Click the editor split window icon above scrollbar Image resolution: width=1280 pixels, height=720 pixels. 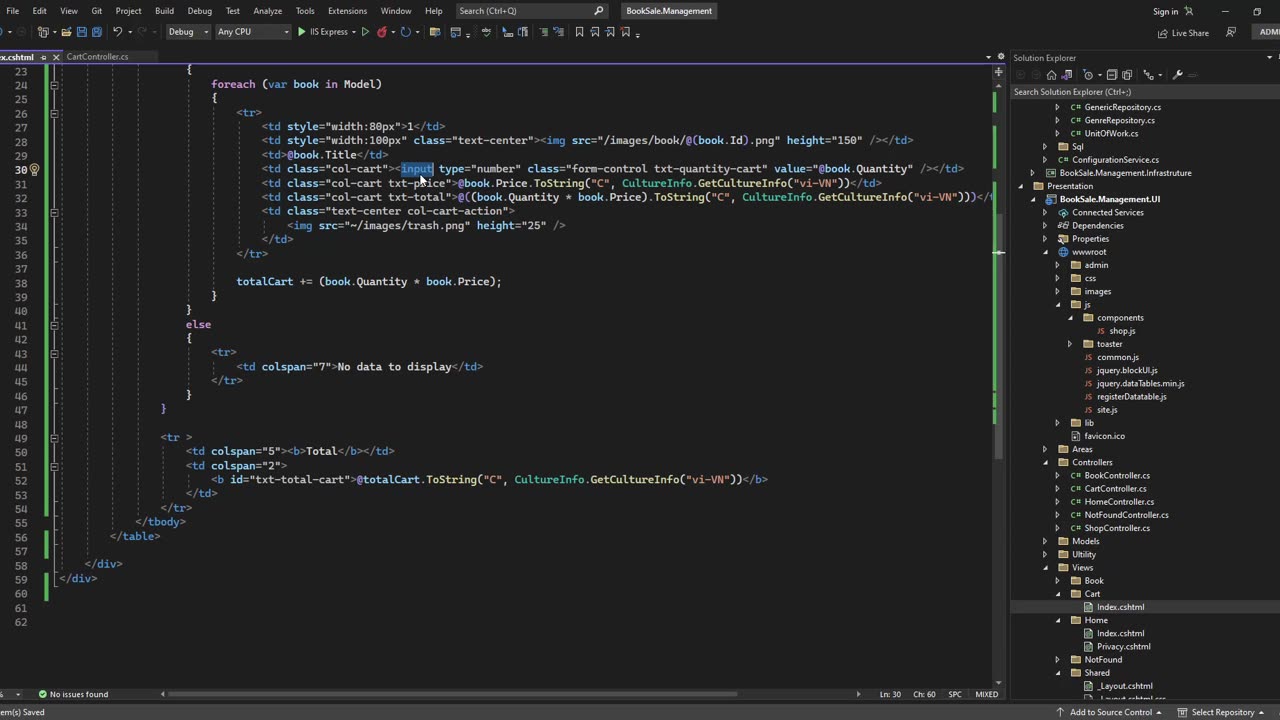[998, 72]
